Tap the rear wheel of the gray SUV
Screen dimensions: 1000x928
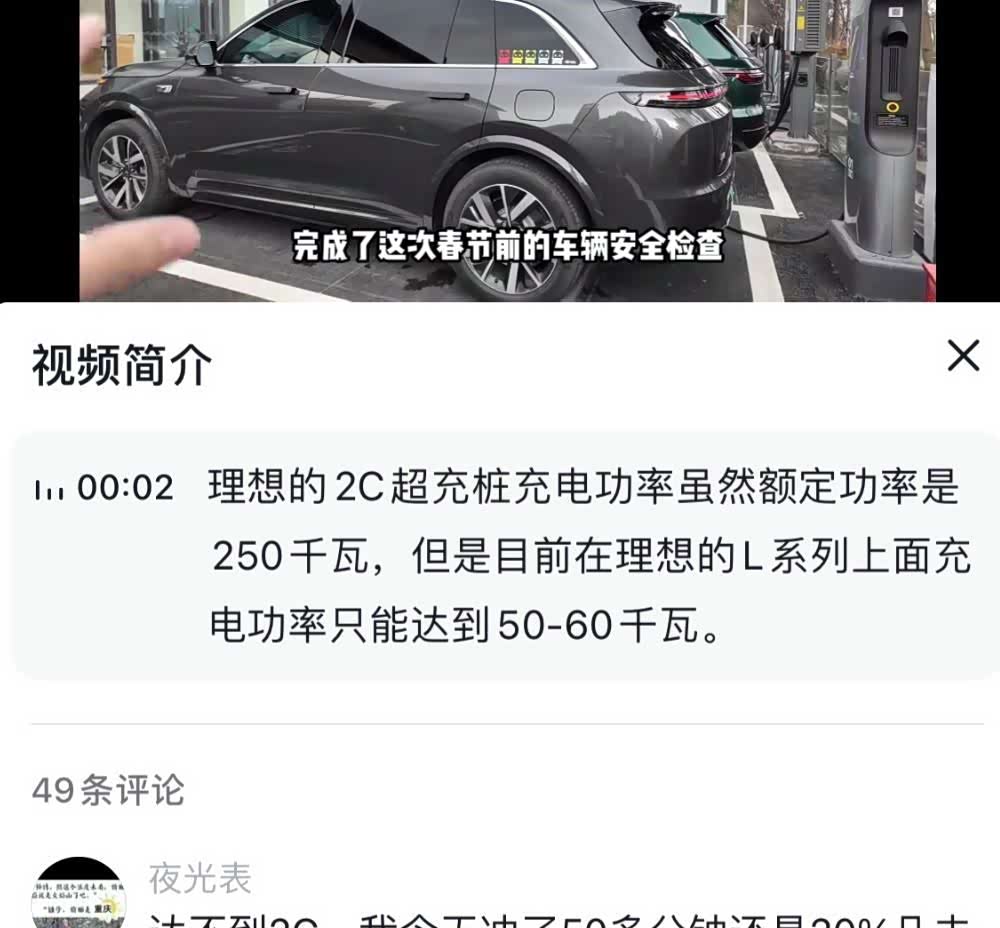517,235
